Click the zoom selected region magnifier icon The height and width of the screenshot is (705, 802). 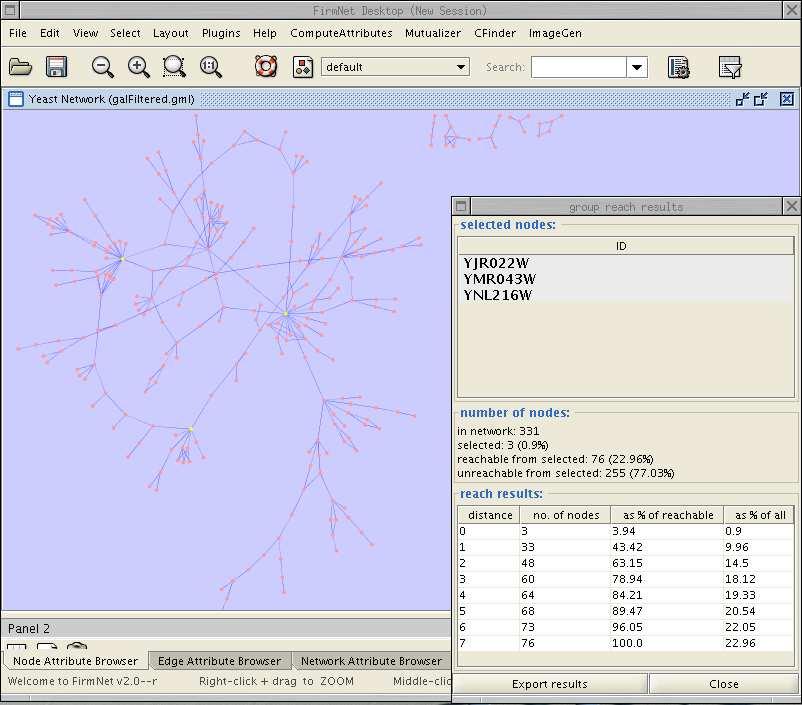click(174, 67)
